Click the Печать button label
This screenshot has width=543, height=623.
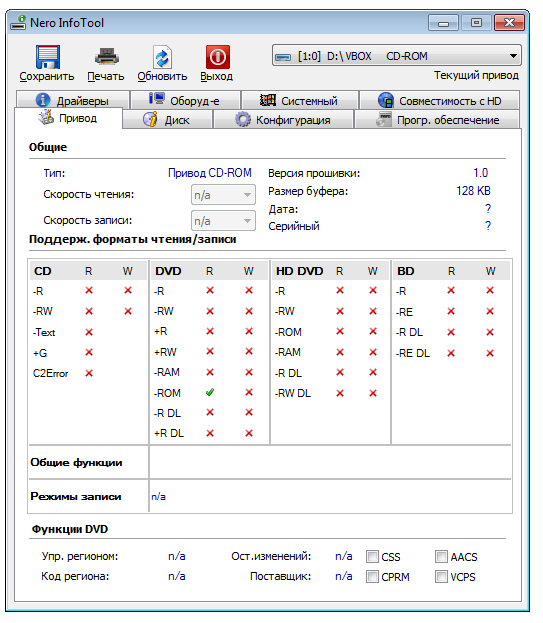tap(106, 76)
